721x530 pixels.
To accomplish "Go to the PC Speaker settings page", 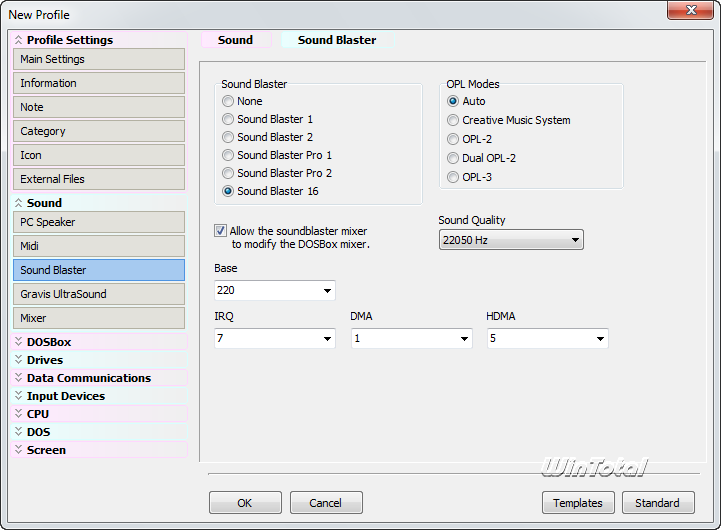I will (98, 222).
